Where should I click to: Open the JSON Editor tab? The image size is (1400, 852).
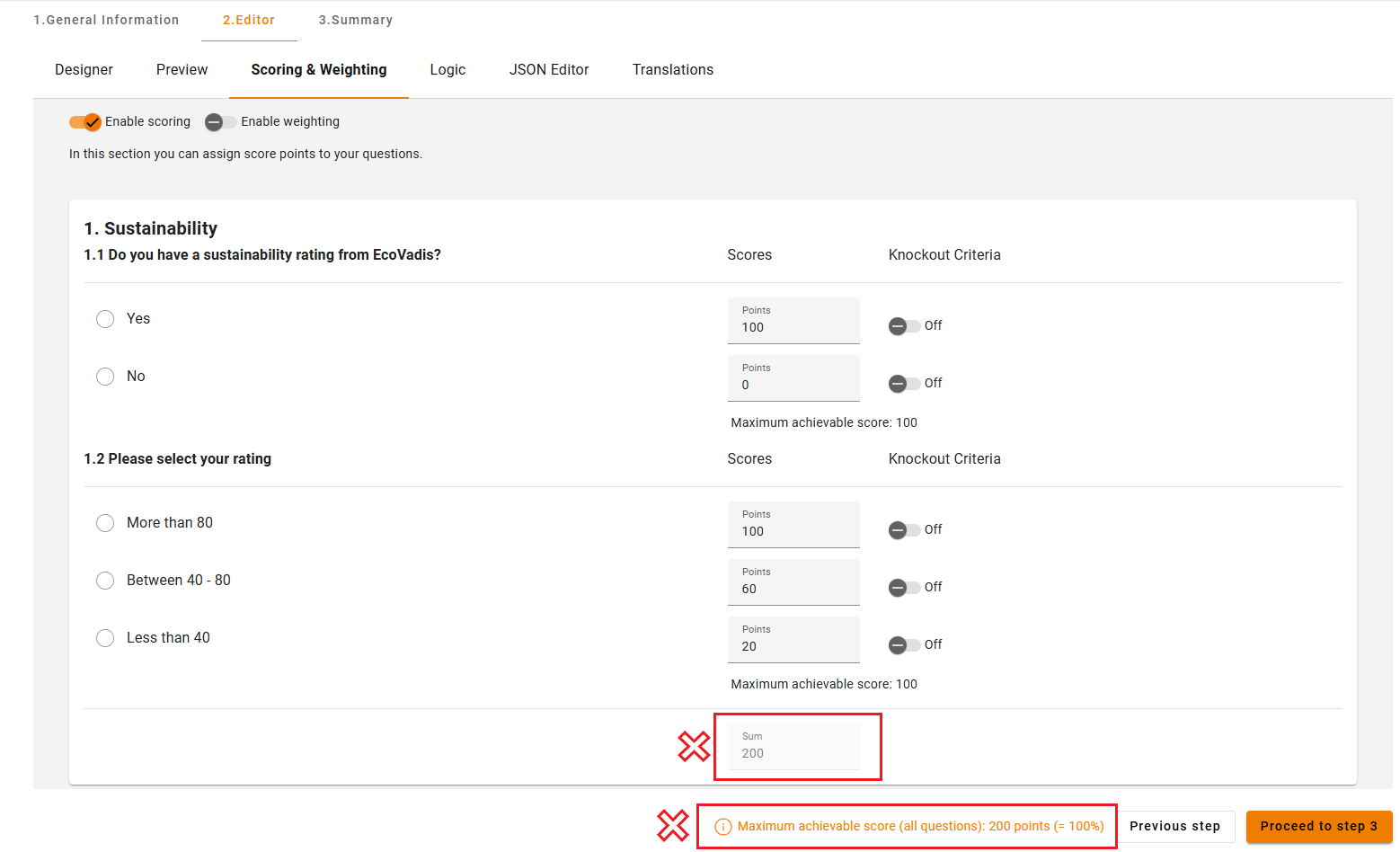[x=549, y=70]
